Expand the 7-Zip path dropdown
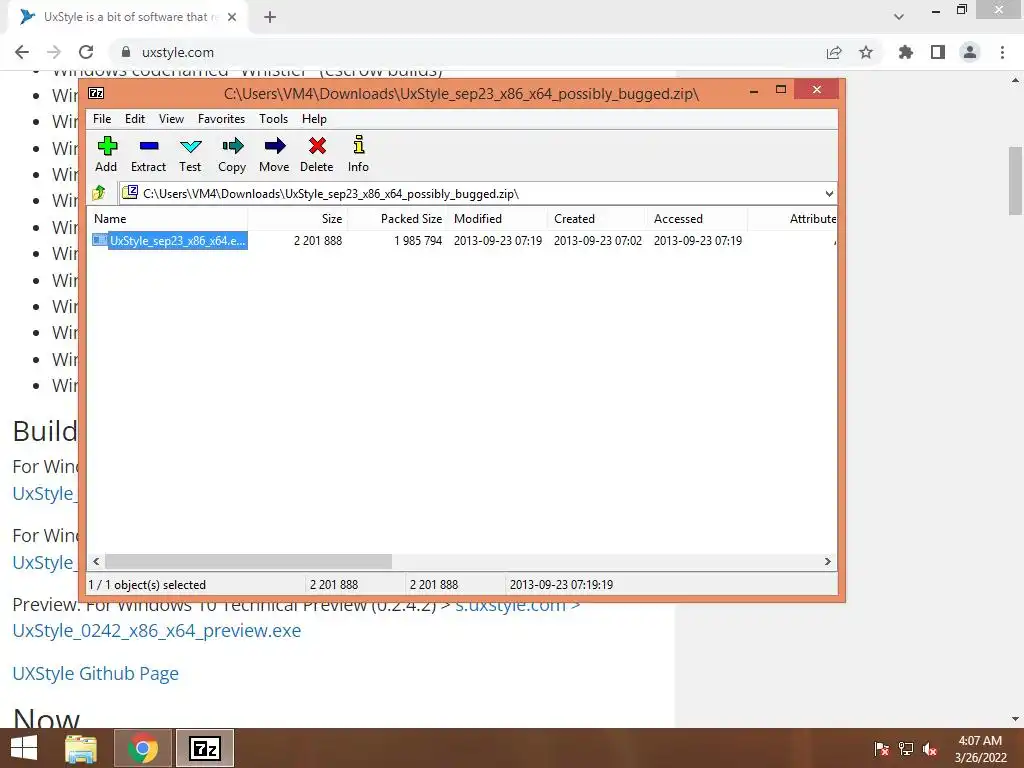Viewport: 1024px width, 768px height. [829, 193]
